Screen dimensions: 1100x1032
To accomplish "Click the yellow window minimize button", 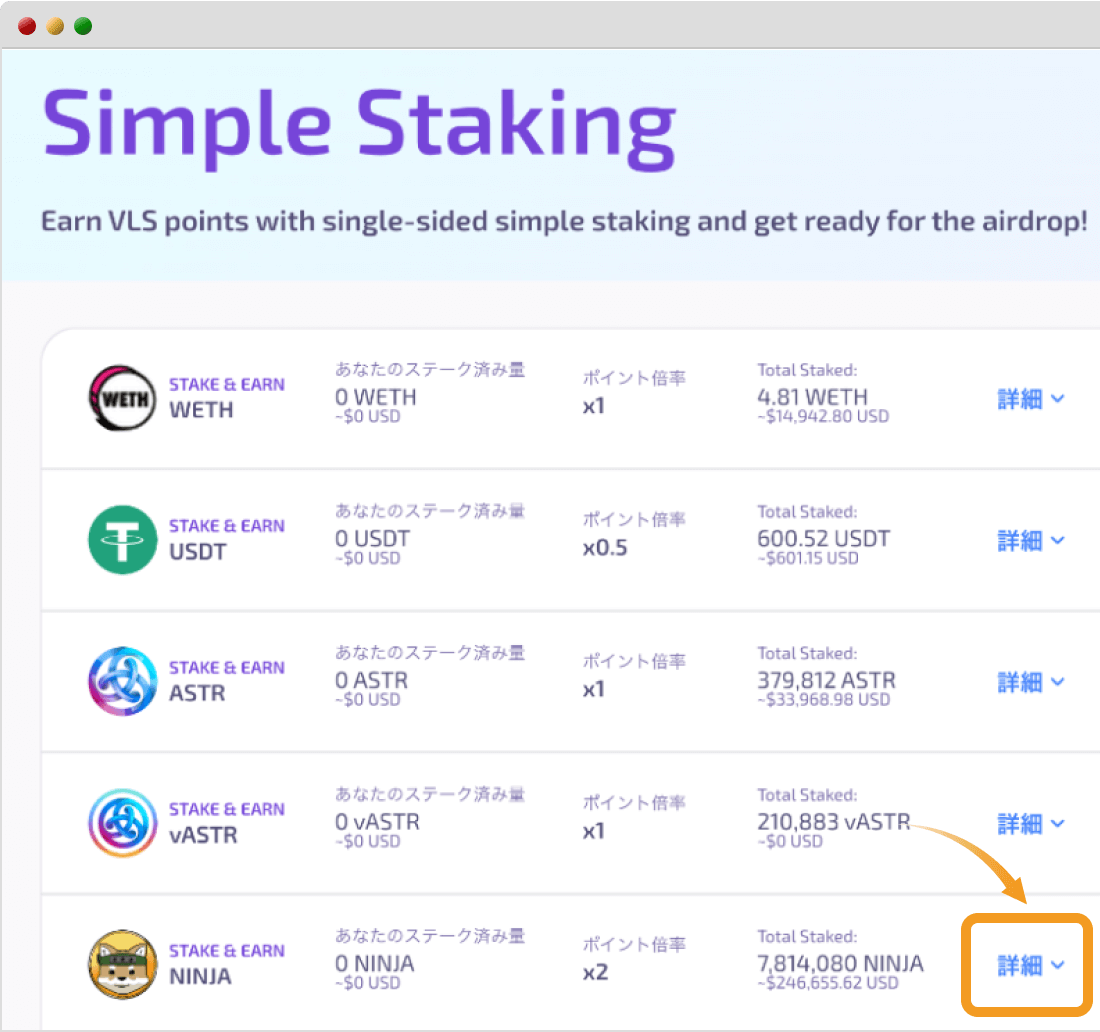I will pyautogui.click(x=55, y=26).
